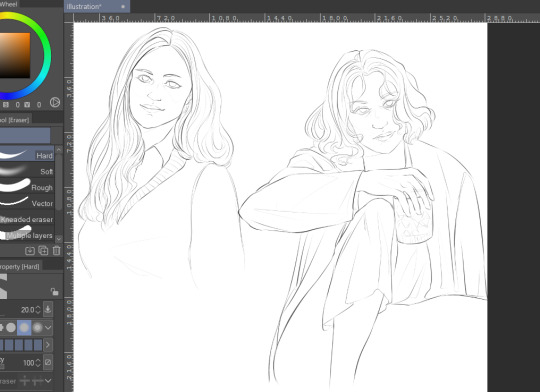Image resolution: width=540 pixels, height=392 pixels.
Task: Select the Soft eraser sub tool
Action: click(x=27, y=171)
